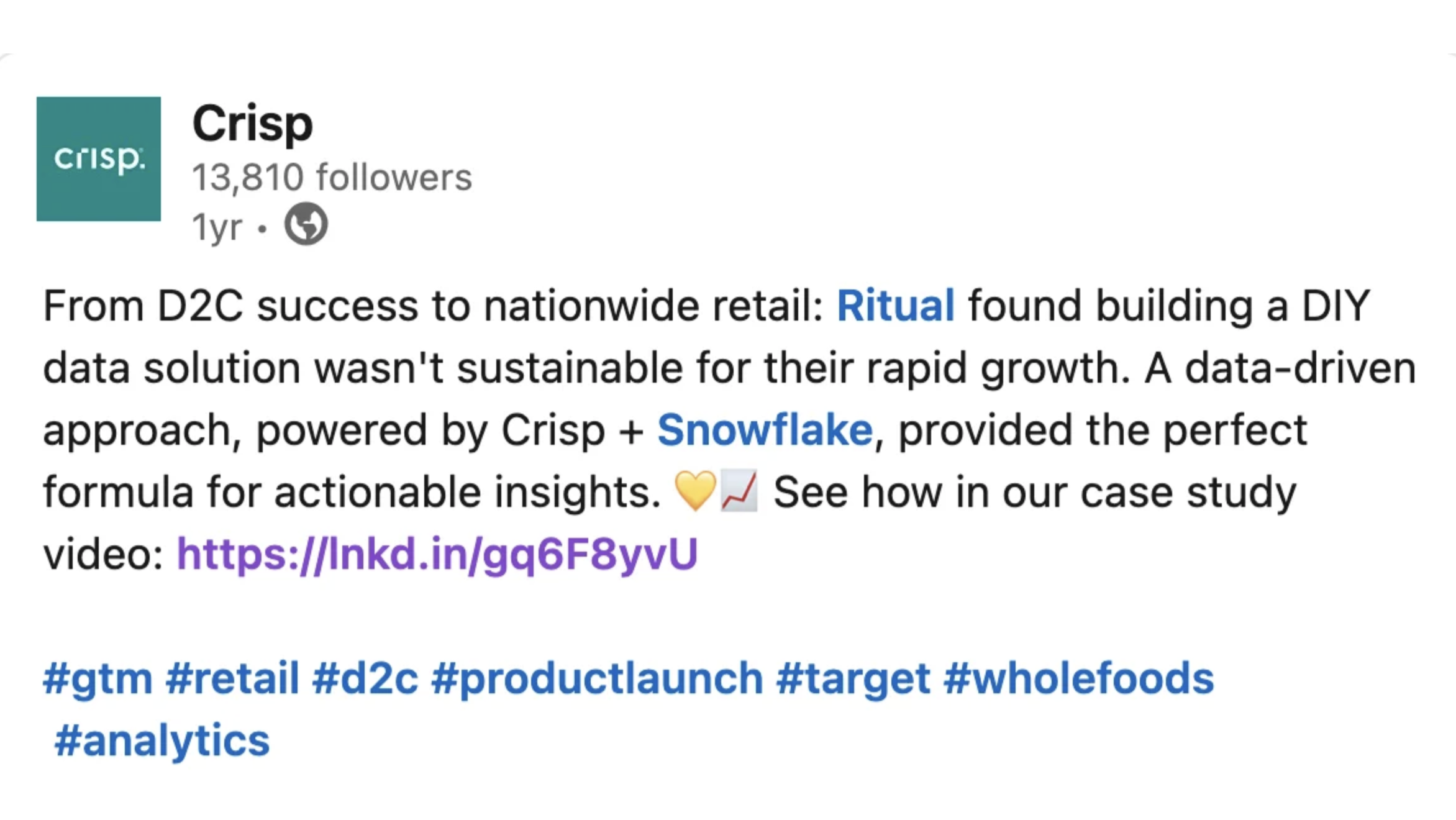Click the "formula for actionable insights" text

351,492
